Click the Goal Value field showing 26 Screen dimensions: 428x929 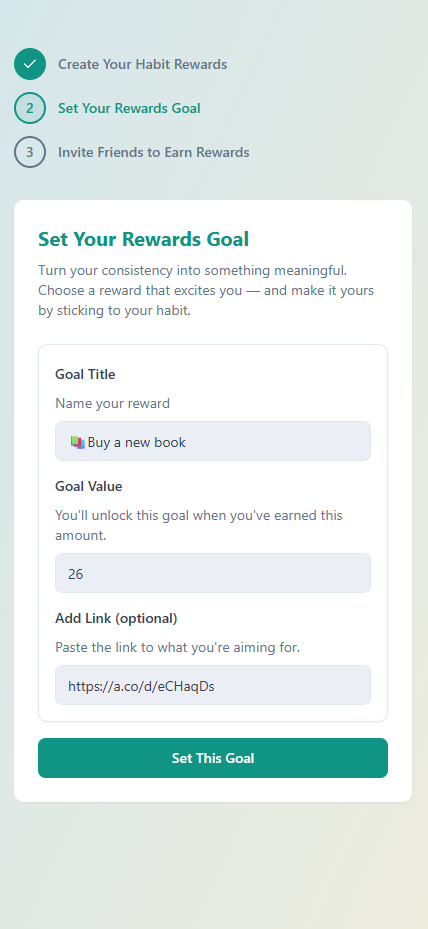tap(213, 573)
